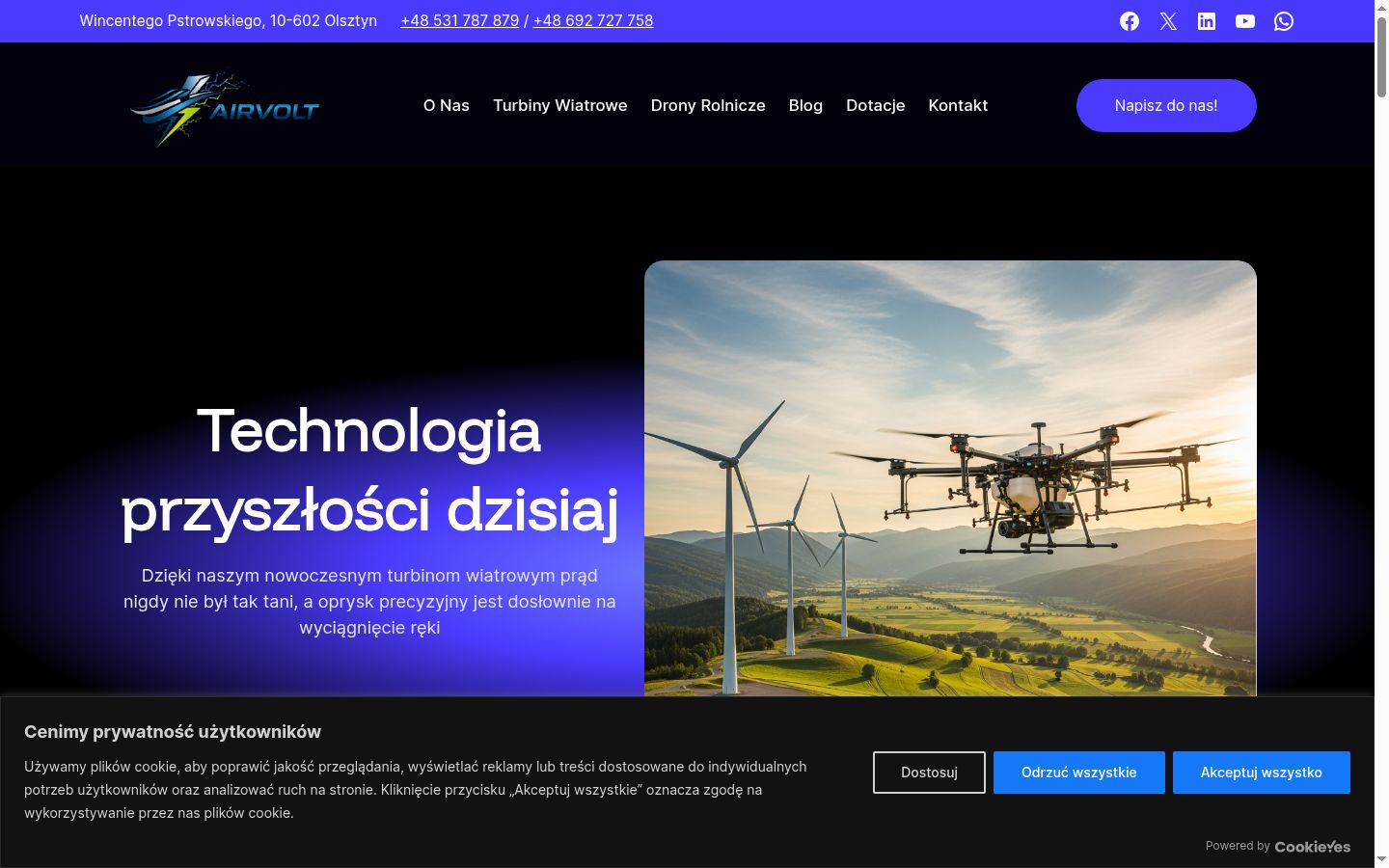Open the CookieYes powered-by link
This screenshot has height=868, width=1389.
(1313, 847)
